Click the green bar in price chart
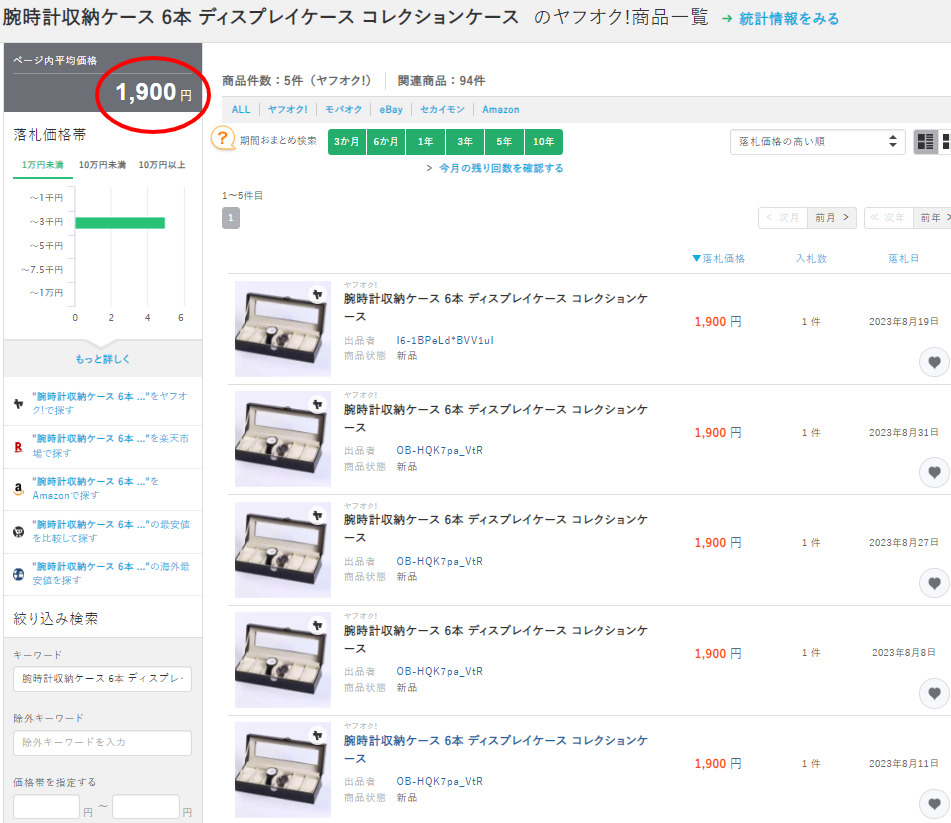 [x=119, y=222]
